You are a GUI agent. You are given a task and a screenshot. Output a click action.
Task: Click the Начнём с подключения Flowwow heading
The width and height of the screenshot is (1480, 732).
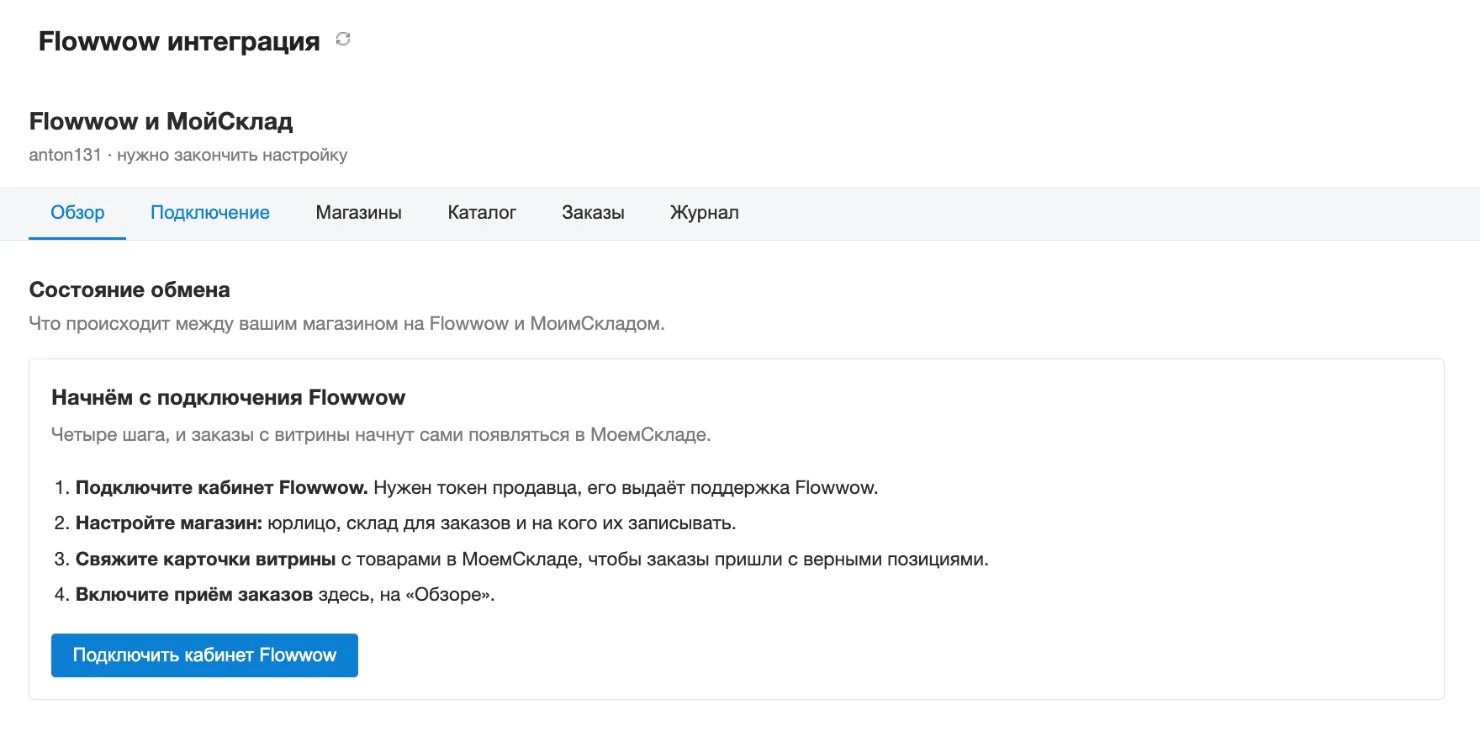pyautogui.click(x=228, y=397)
